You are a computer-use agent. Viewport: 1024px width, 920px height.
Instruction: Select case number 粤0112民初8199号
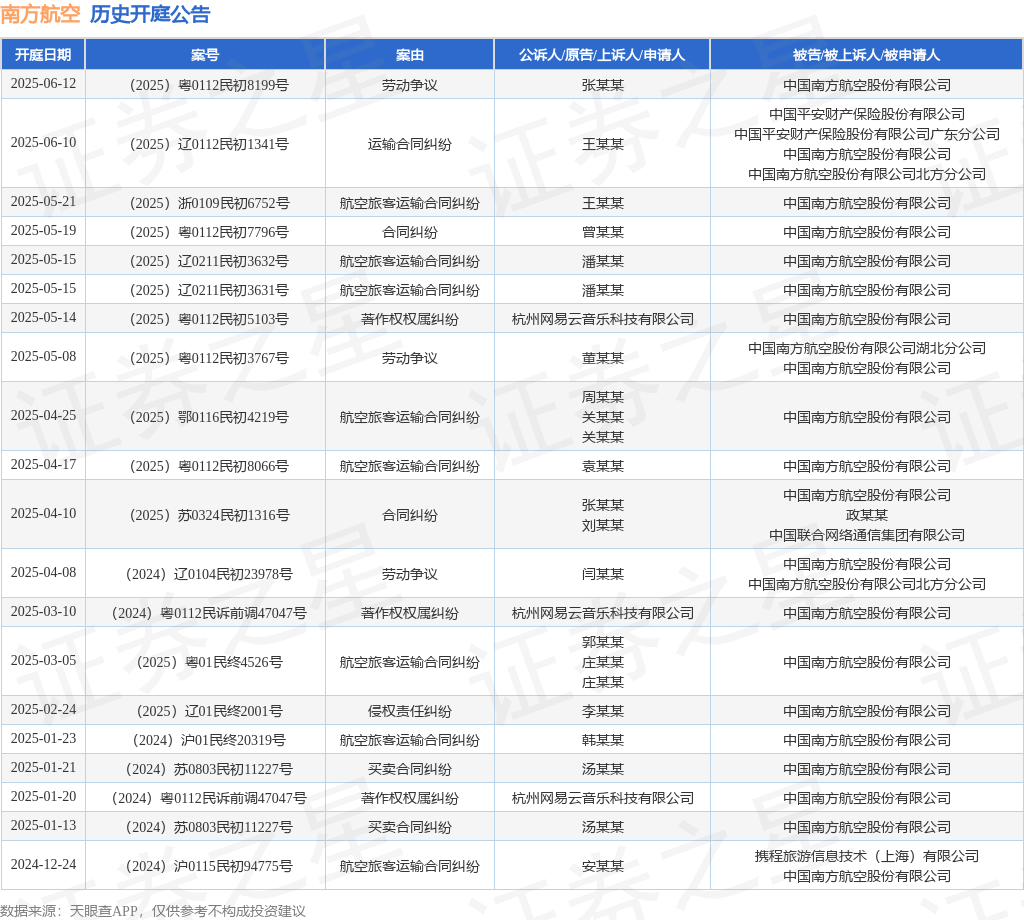coord(209,85)
